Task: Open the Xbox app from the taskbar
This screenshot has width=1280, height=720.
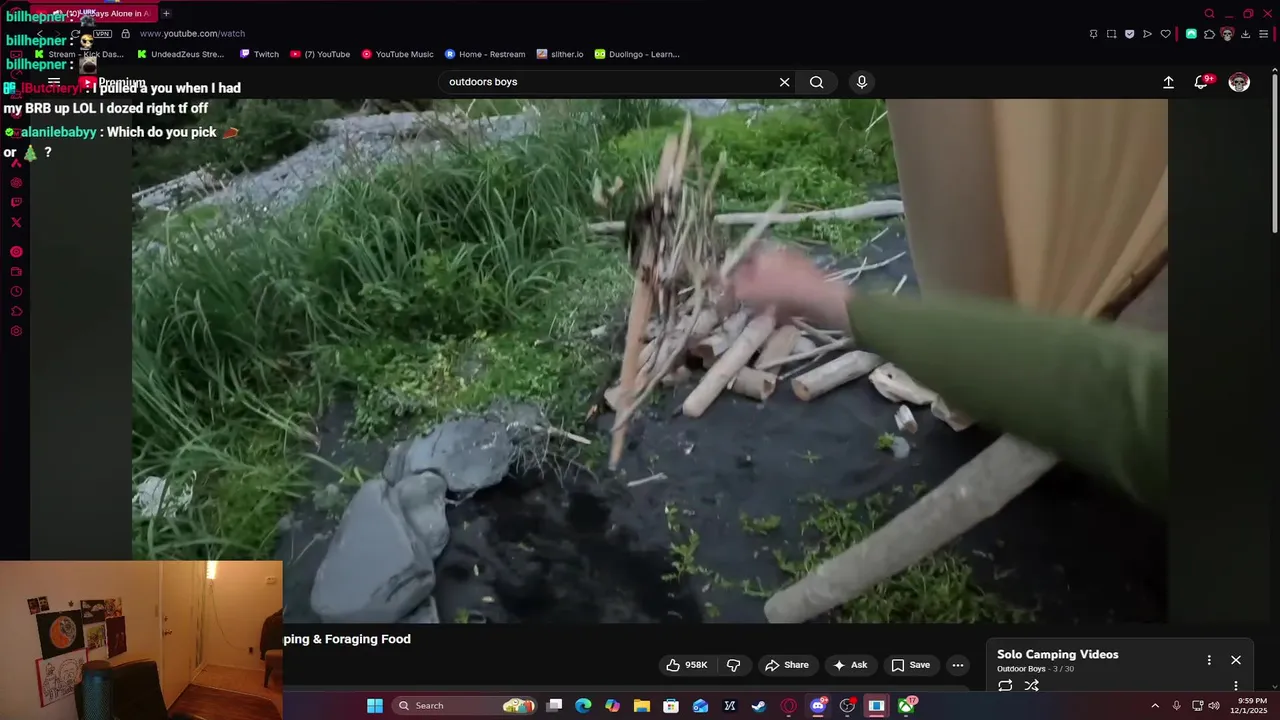Action: (906, 706)
